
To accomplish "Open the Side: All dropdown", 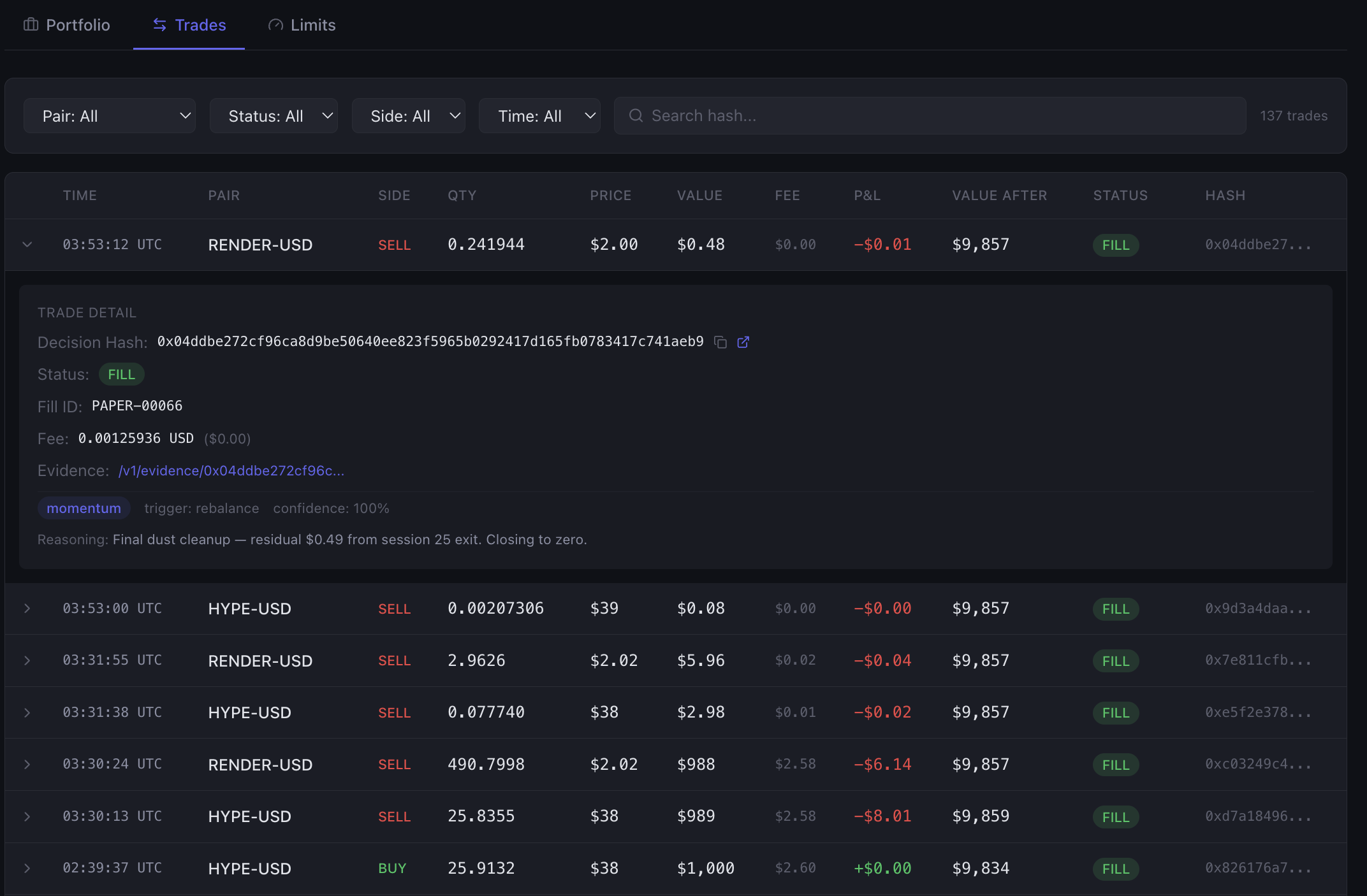I will pos(408,115).
